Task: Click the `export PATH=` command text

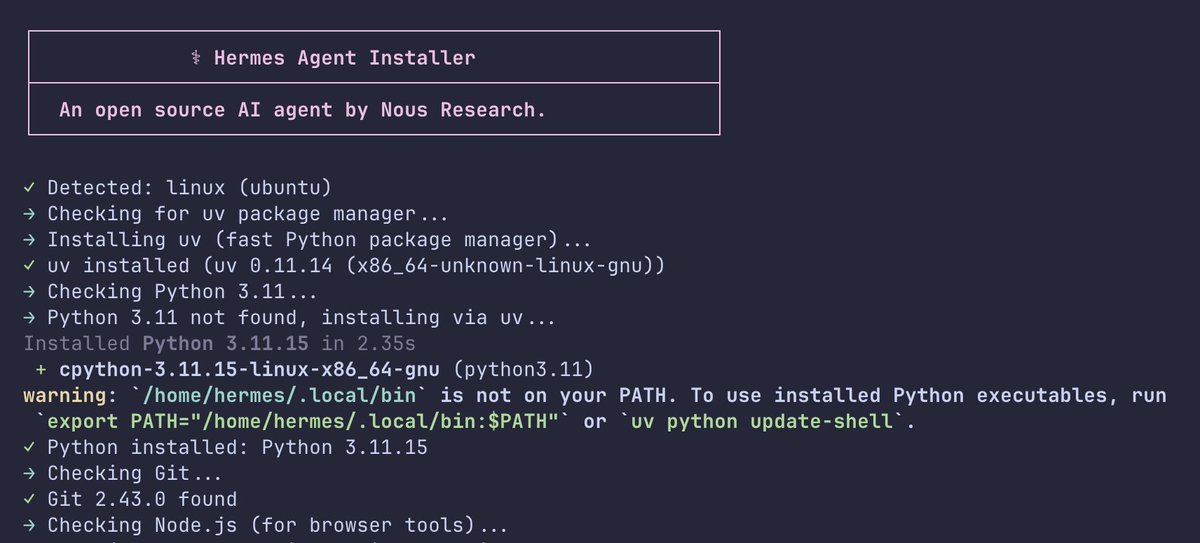Action: 302,422
